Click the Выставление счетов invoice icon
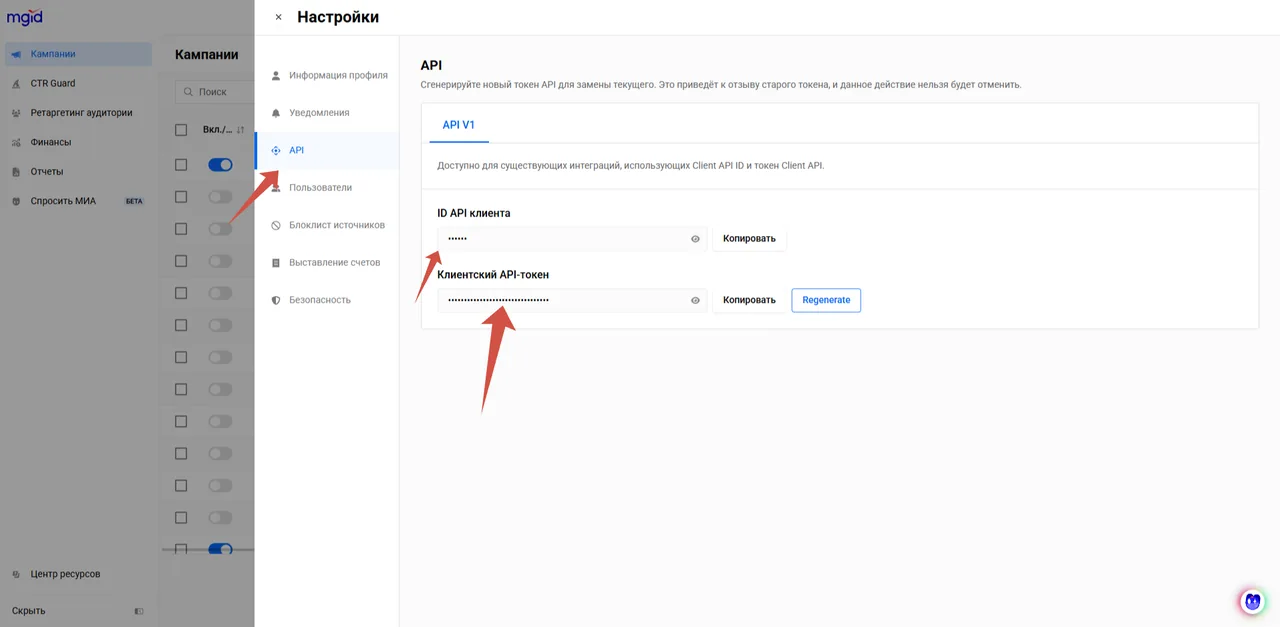 (x=276, y=263)
